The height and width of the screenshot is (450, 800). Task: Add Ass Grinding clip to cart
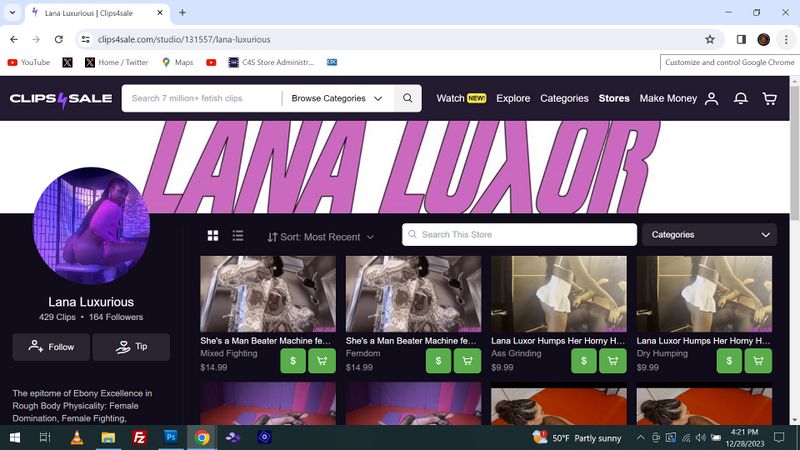point(613,361)
